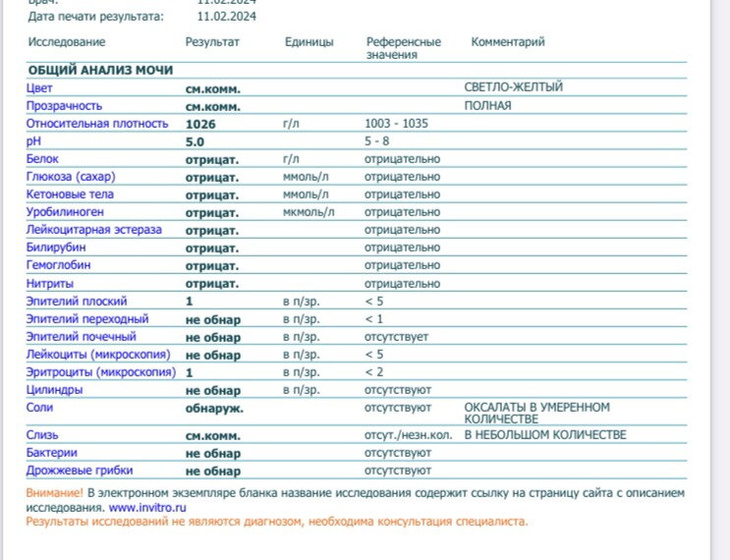Select the ОКСАЛАТЫ В УМЕРЕННОМ КОЛИЧЕСТВЕ comment
The height and width of the screenshot is (560, 730).
(x=537, y=413)
